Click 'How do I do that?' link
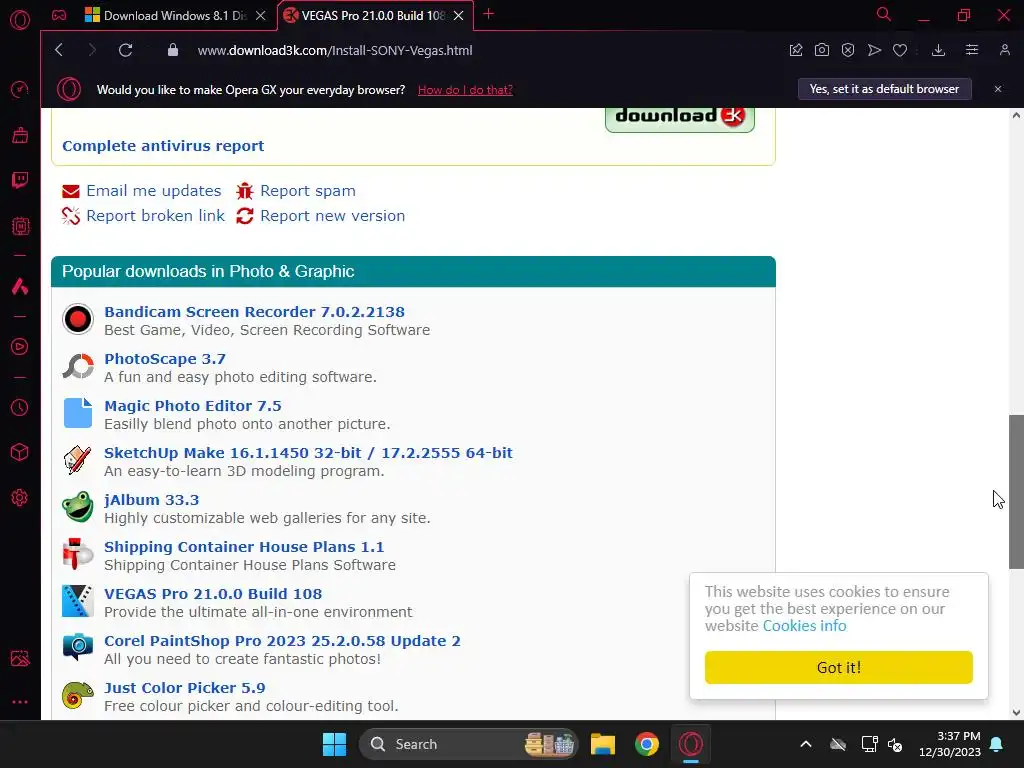Image resolution: width=1024 pixels, height=768 pixels. [x=465, y=89]
